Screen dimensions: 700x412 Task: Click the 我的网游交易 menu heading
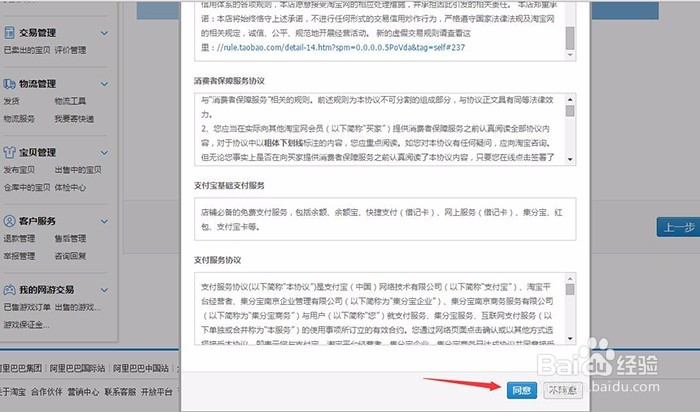tap(46, 290)
